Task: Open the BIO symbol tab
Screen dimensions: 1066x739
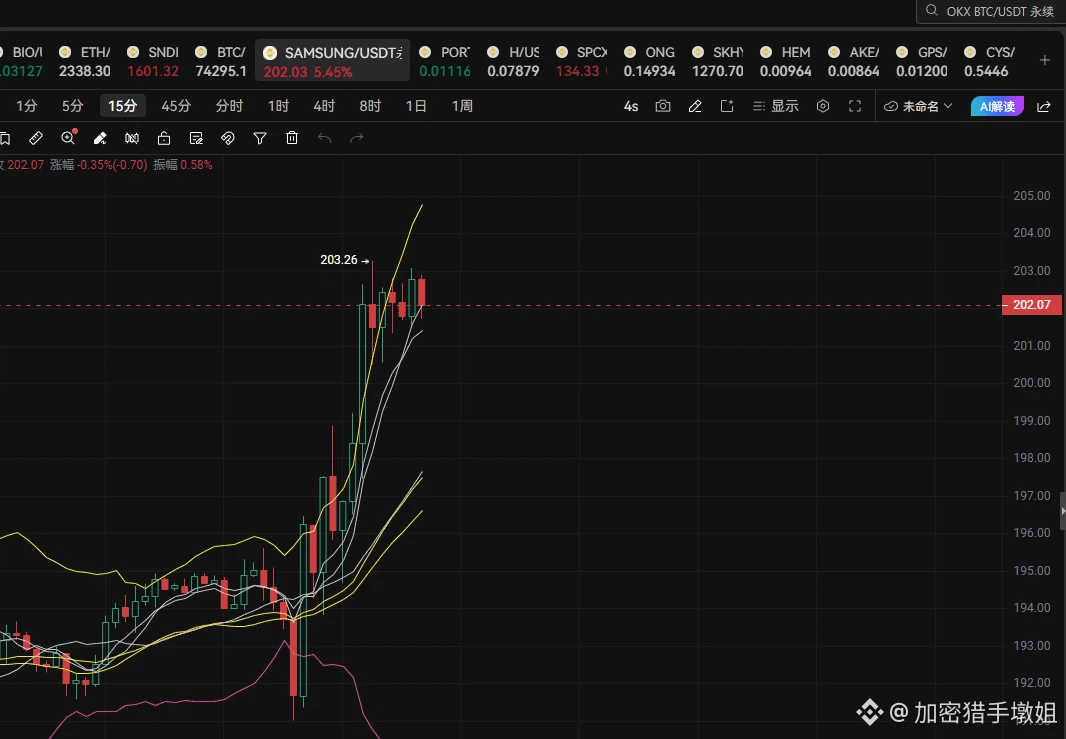Action: [21, 61]
